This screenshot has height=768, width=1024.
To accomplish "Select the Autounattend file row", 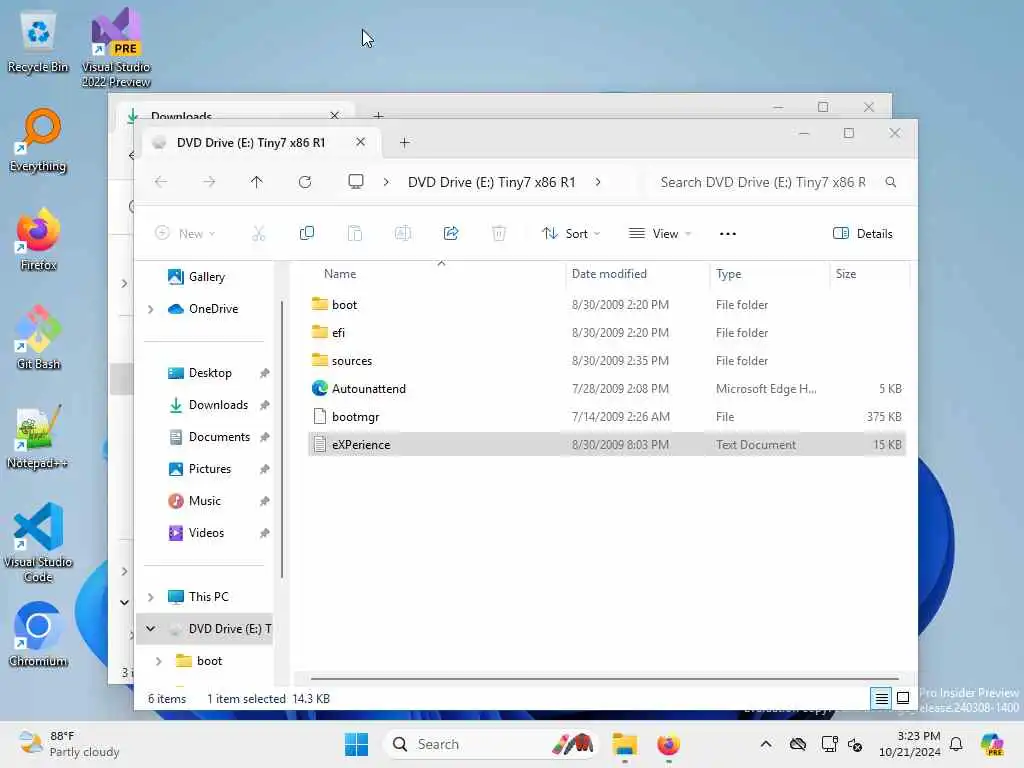I will [x=607, y=389].
